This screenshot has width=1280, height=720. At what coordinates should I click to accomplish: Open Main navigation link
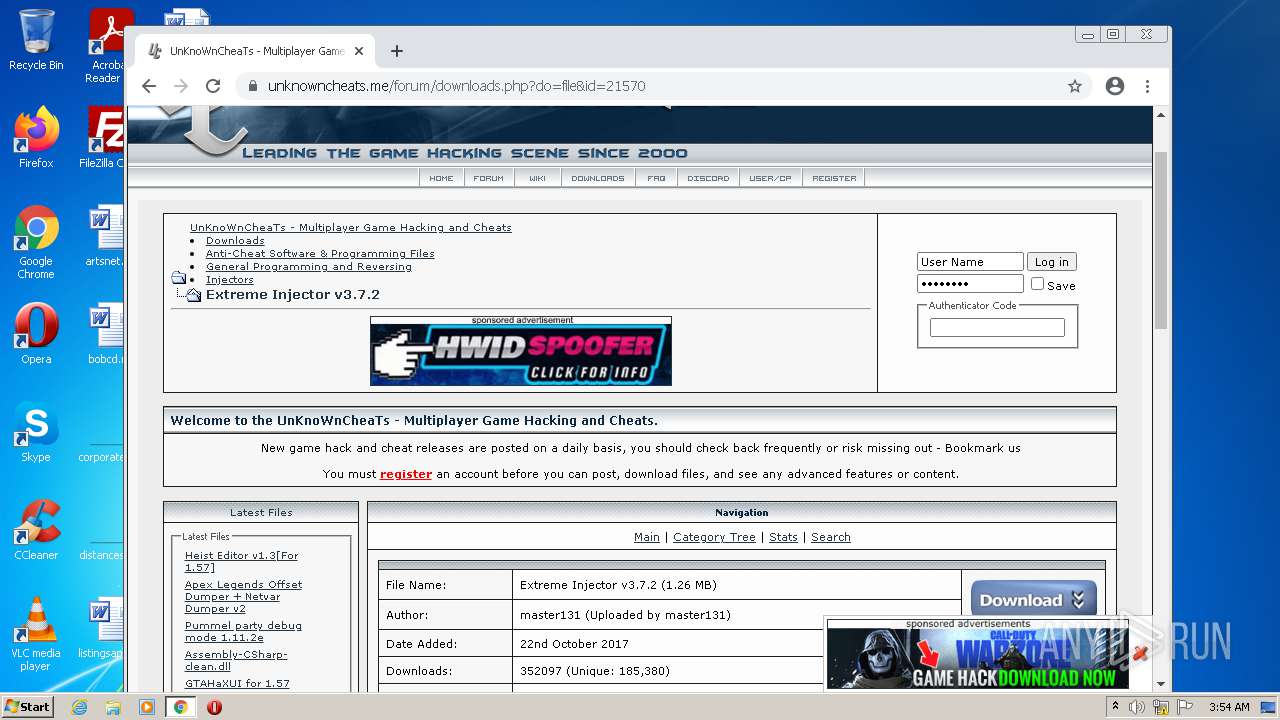[x=647, y=537]
